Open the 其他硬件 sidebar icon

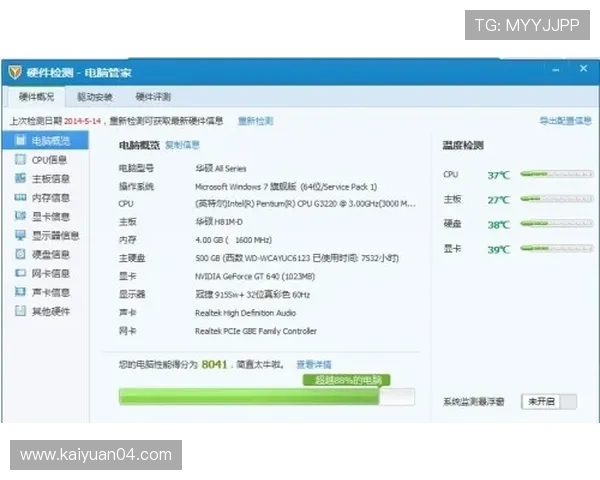click(x=21, y=311)
